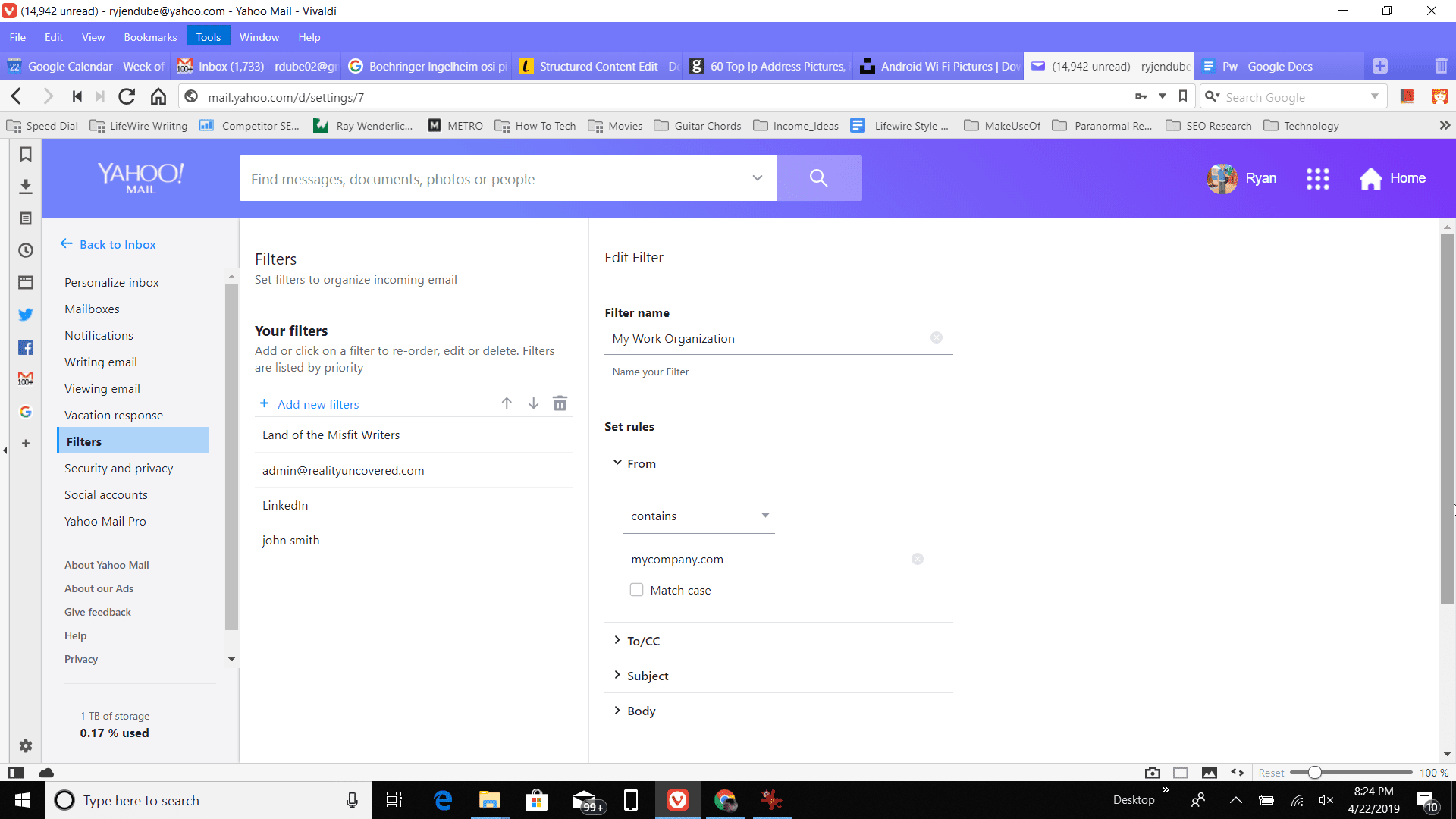The height and width of the screenshot is (819, 1456).
Task: Open the Tools menu in the browser
Action: click(207, 37)
